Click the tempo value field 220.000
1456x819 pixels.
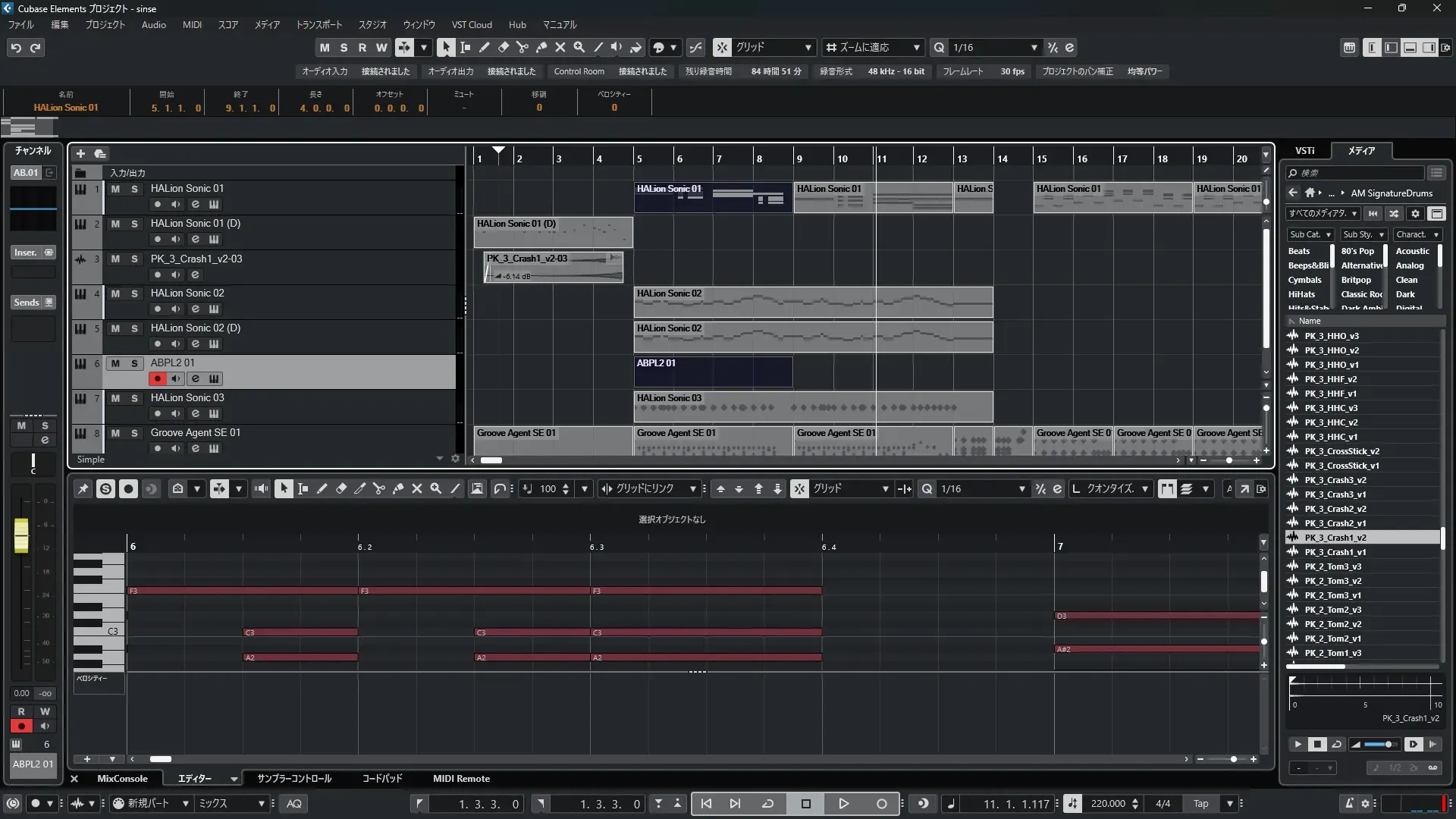click(1107, 804)
